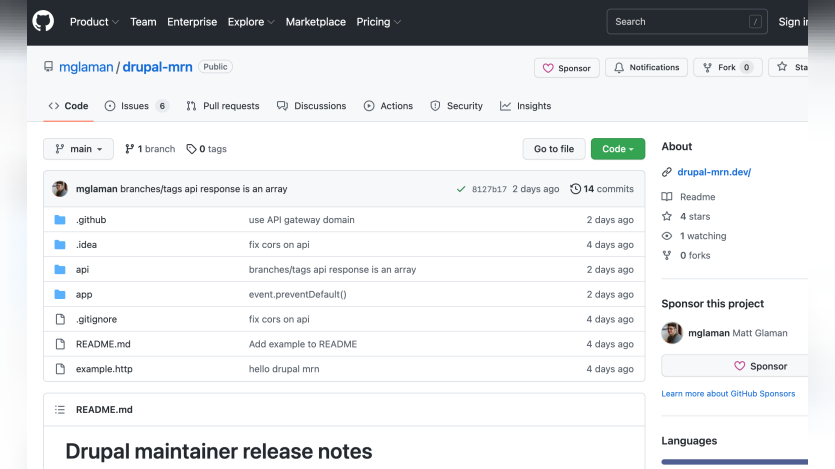Click the Readme book icon in About
Screen dimensions: 835x469
tap(667, 196)
